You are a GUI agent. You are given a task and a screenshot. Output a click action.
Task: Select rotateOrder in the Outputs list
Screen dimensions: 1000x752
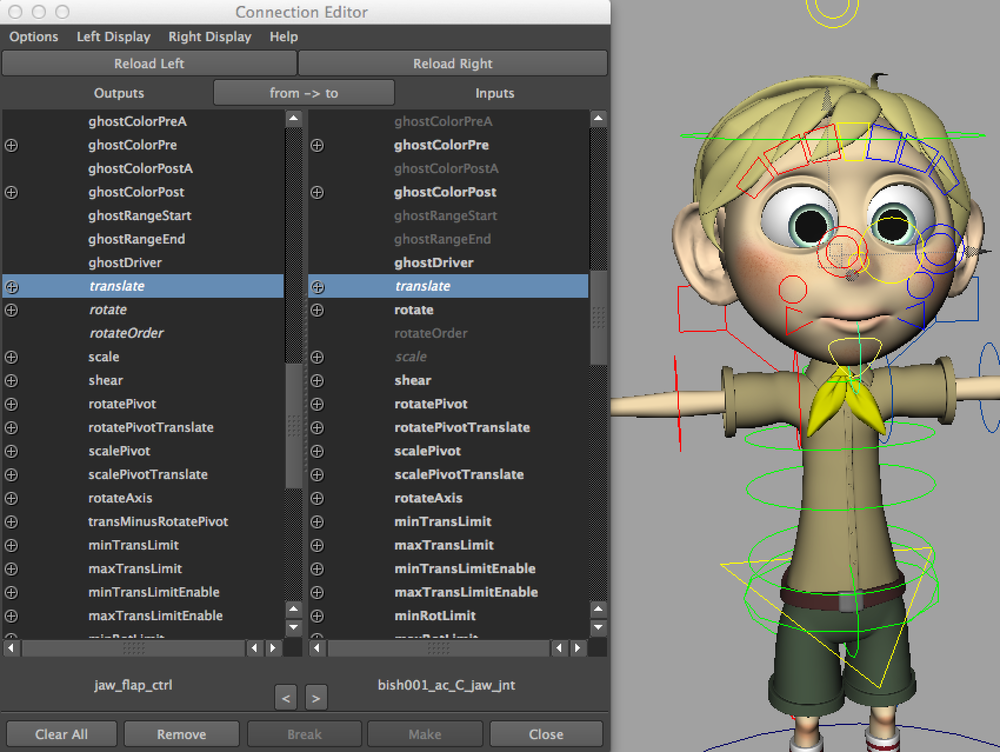click(x=126, y=334)
